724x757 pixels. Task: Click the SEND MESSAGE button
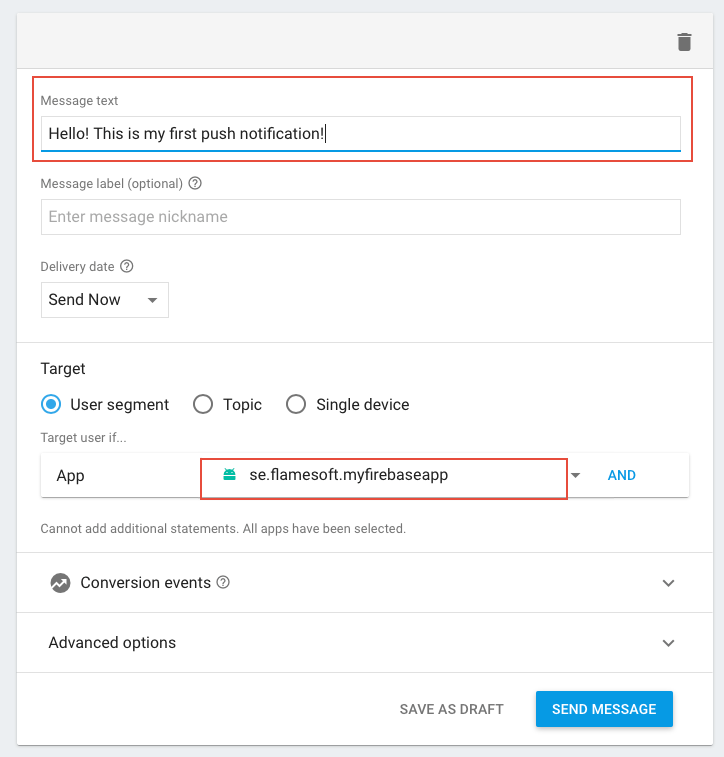coord(604,709)
